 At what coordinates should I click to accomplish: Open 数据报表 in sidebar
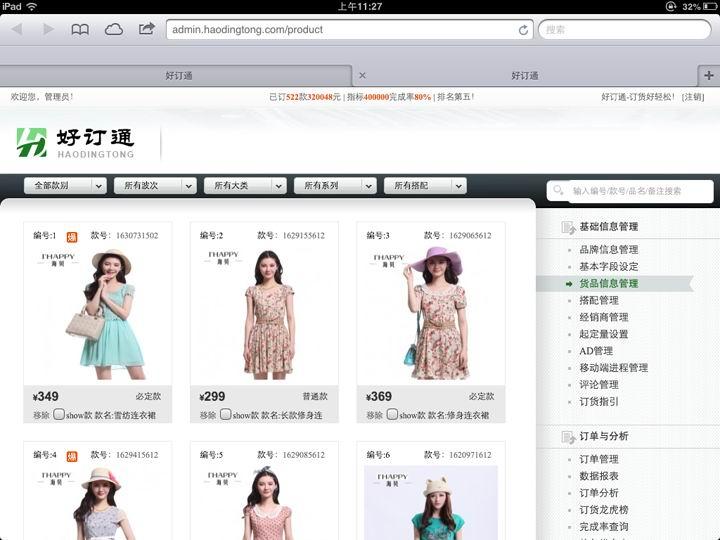coord(599,476)
